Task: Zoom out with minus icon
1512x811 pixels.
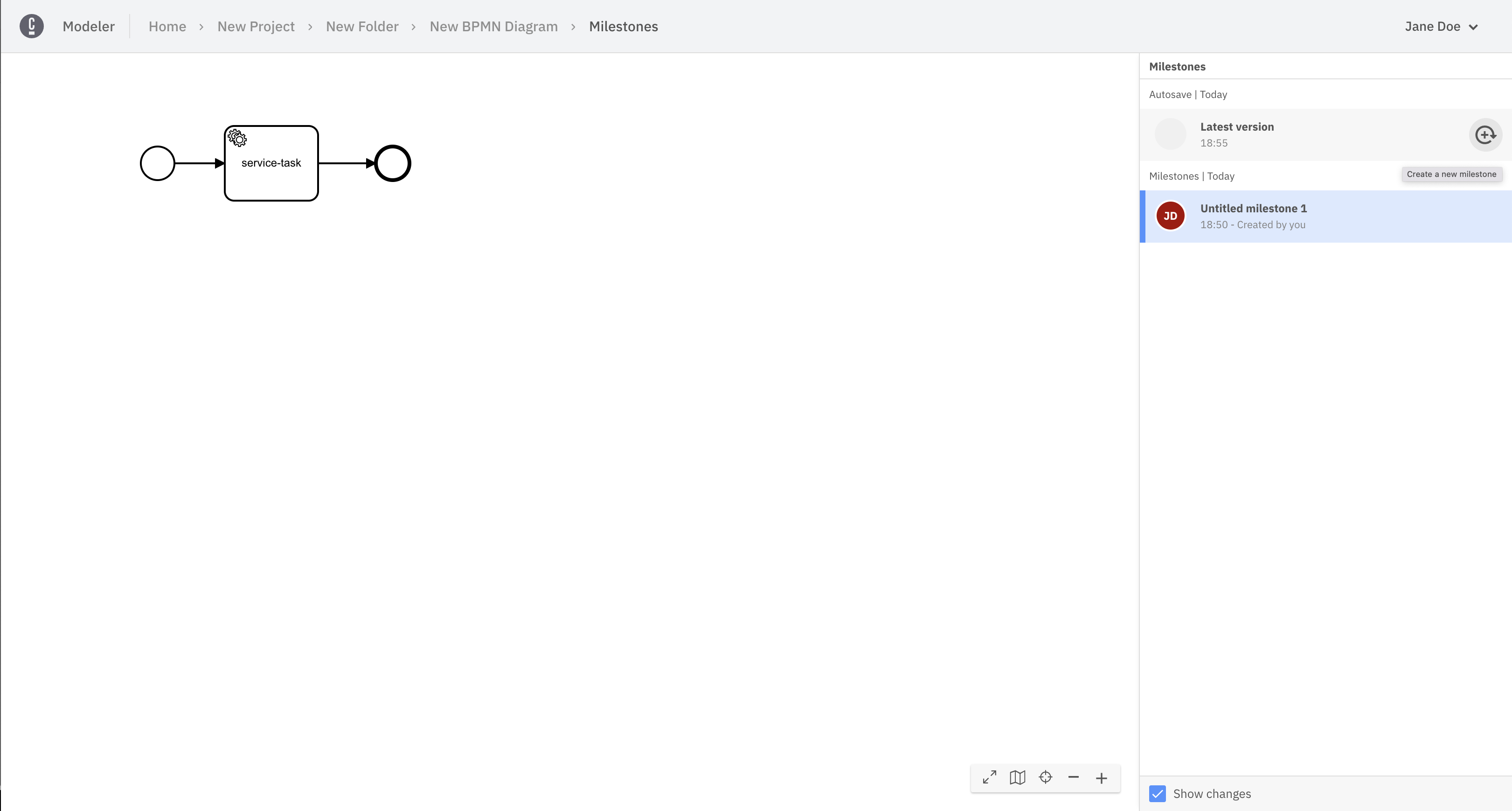Action: click(x=1074, y=777)
